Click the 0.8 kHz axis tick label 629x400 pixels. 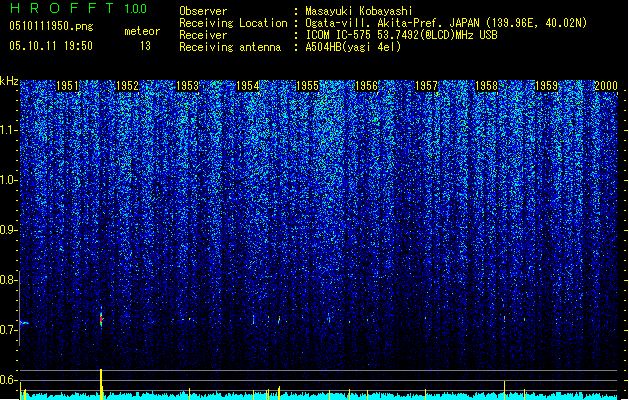pyautogui.click(x=8, y=280)
